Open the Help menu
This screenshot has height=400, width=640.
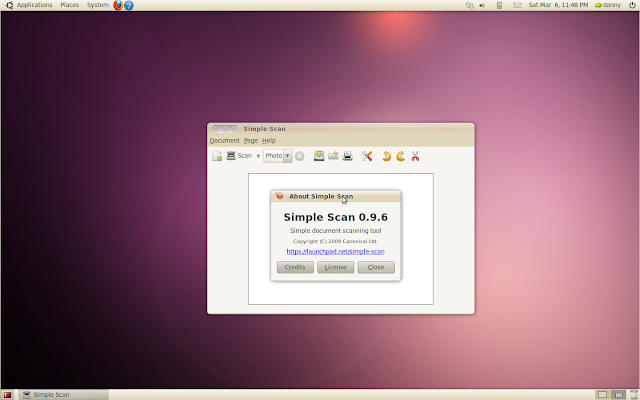269,140
